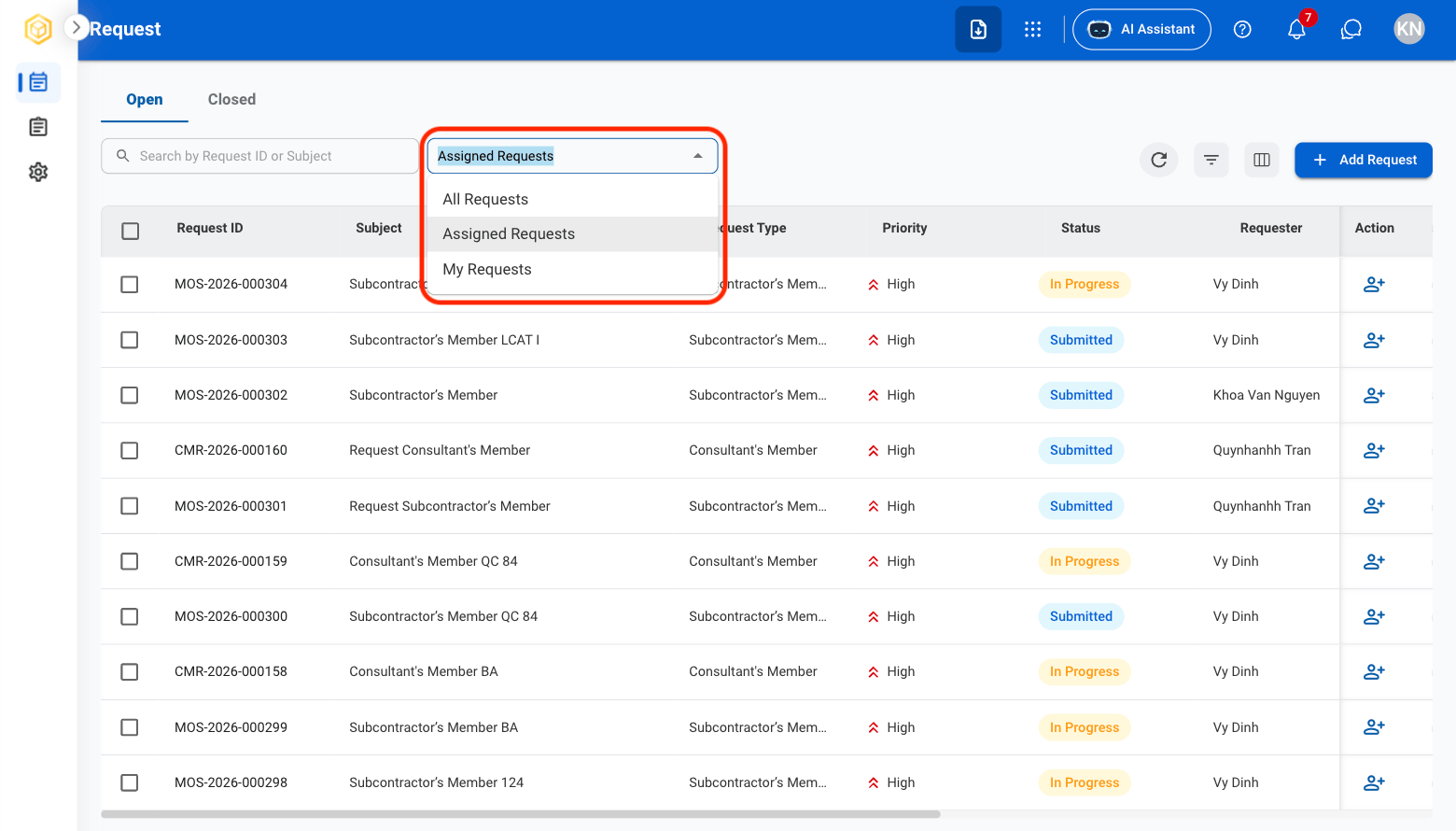Viewport: 1456px width, 831px height.
Task: Sort by Request ID column header
Action: [x=210, y=228]
